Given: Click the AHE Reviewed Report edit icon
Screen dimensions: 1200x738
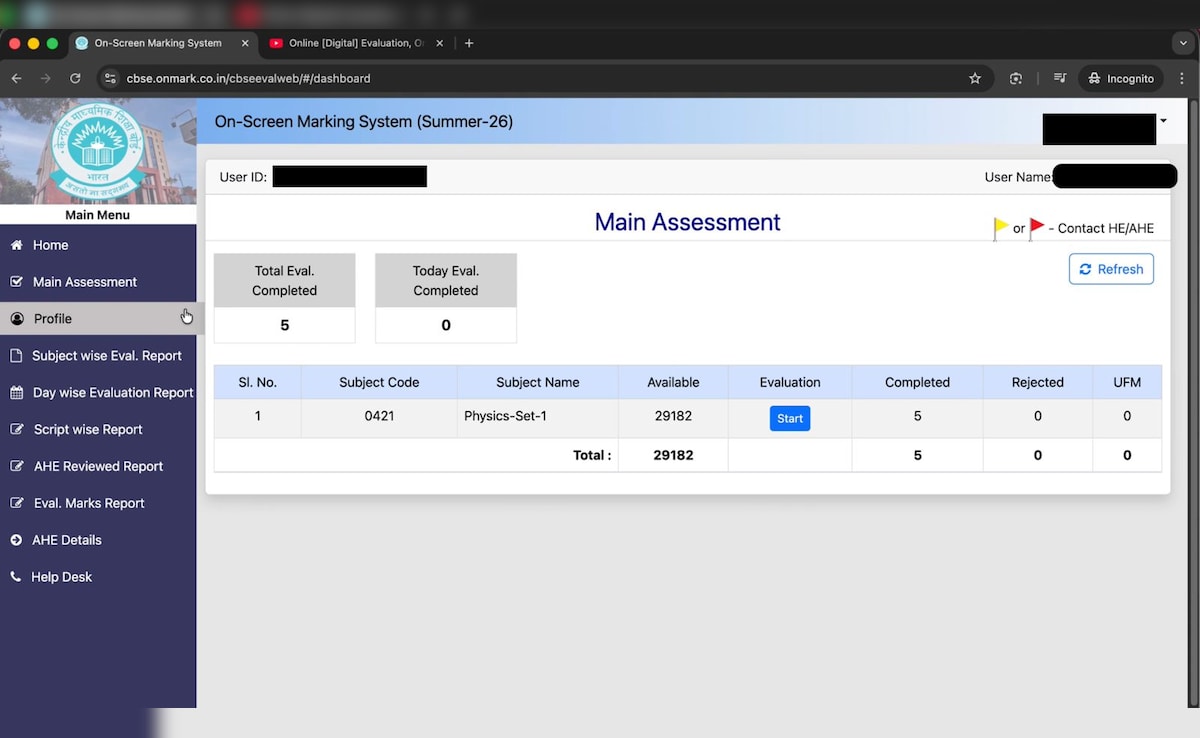Looking at the screenshot, I should (17, 467).
